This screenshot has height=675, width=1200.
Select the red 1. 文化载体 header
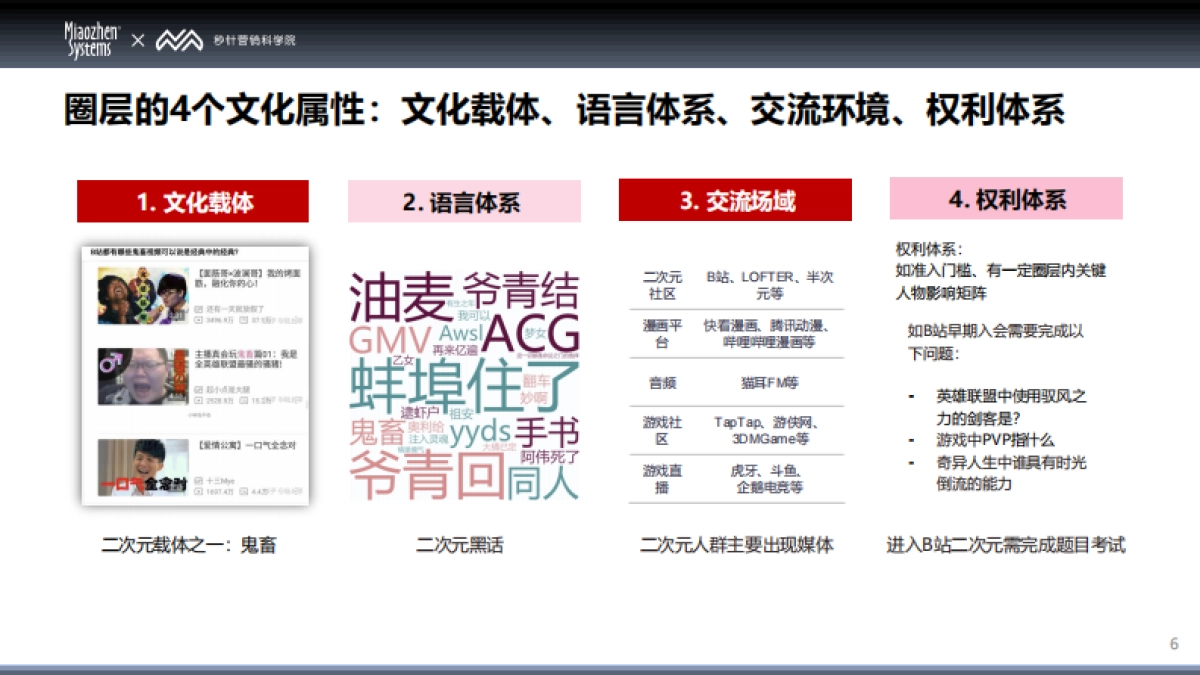coord(193,200)
